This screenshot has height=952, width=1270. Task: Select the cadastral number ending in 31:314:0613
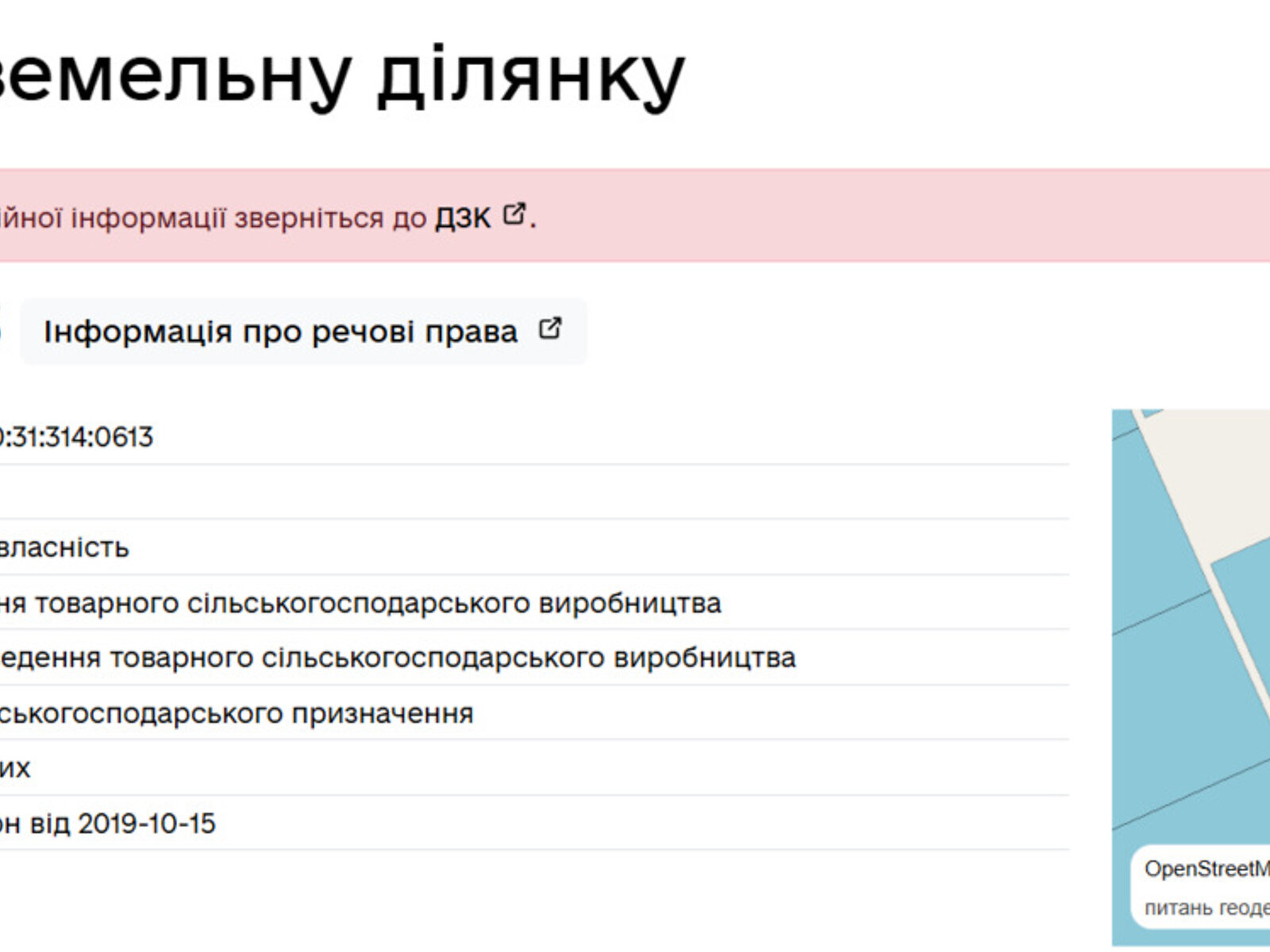[x=75, y=437]
